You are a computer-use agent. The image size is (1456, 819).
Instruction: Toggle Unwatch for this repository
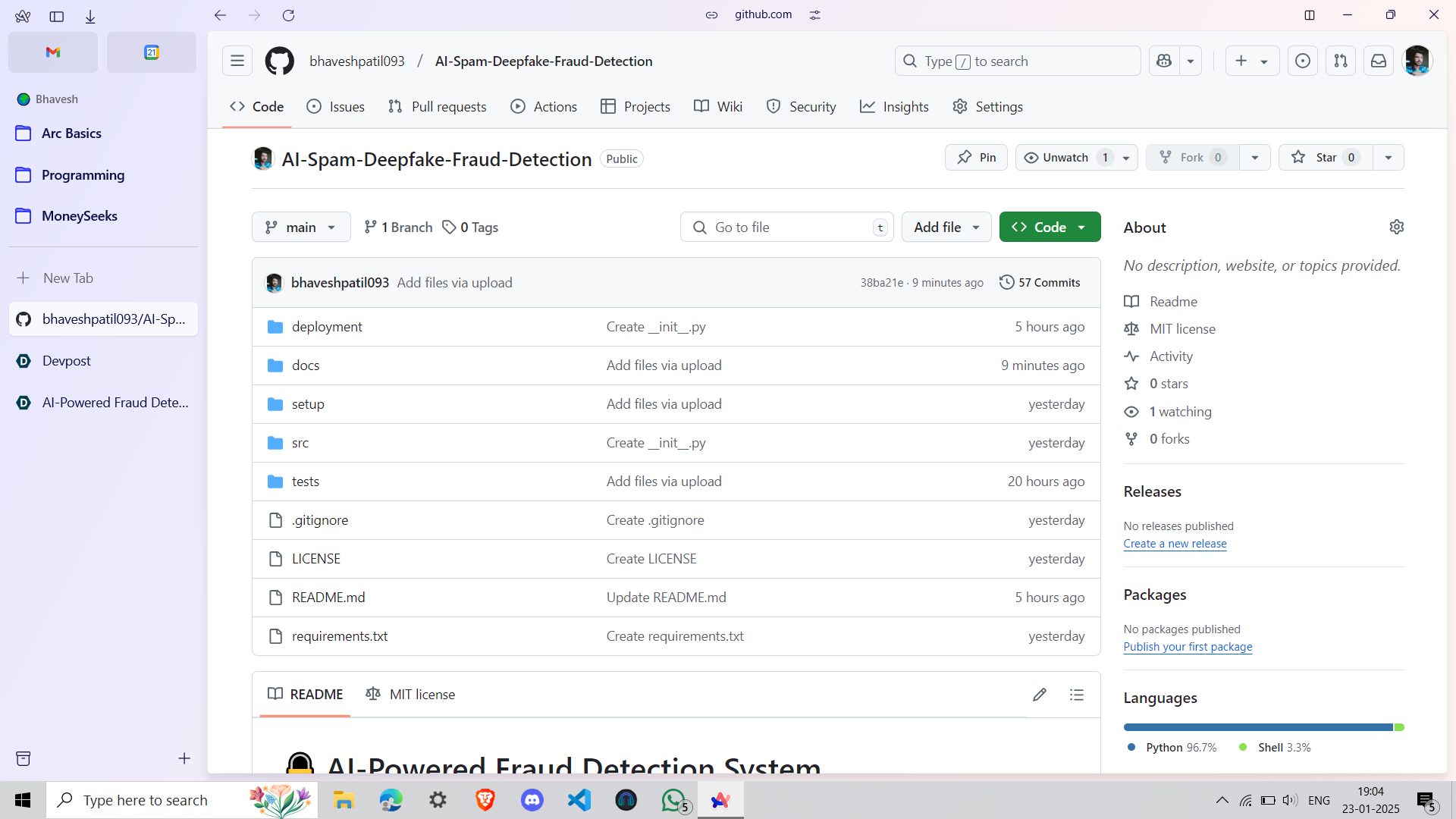pyautogui.click(x=1065, y=157)
